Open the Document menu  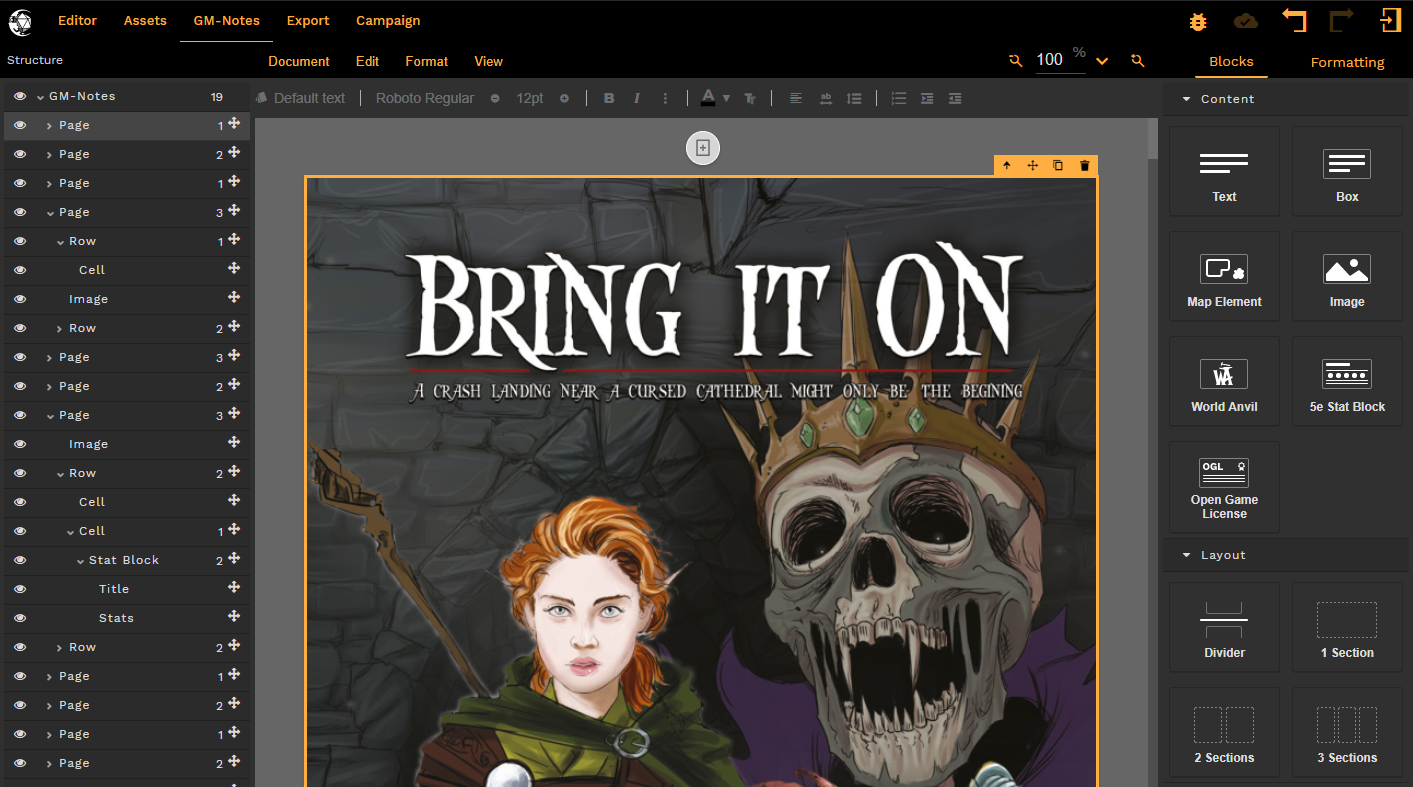point(299,61)
